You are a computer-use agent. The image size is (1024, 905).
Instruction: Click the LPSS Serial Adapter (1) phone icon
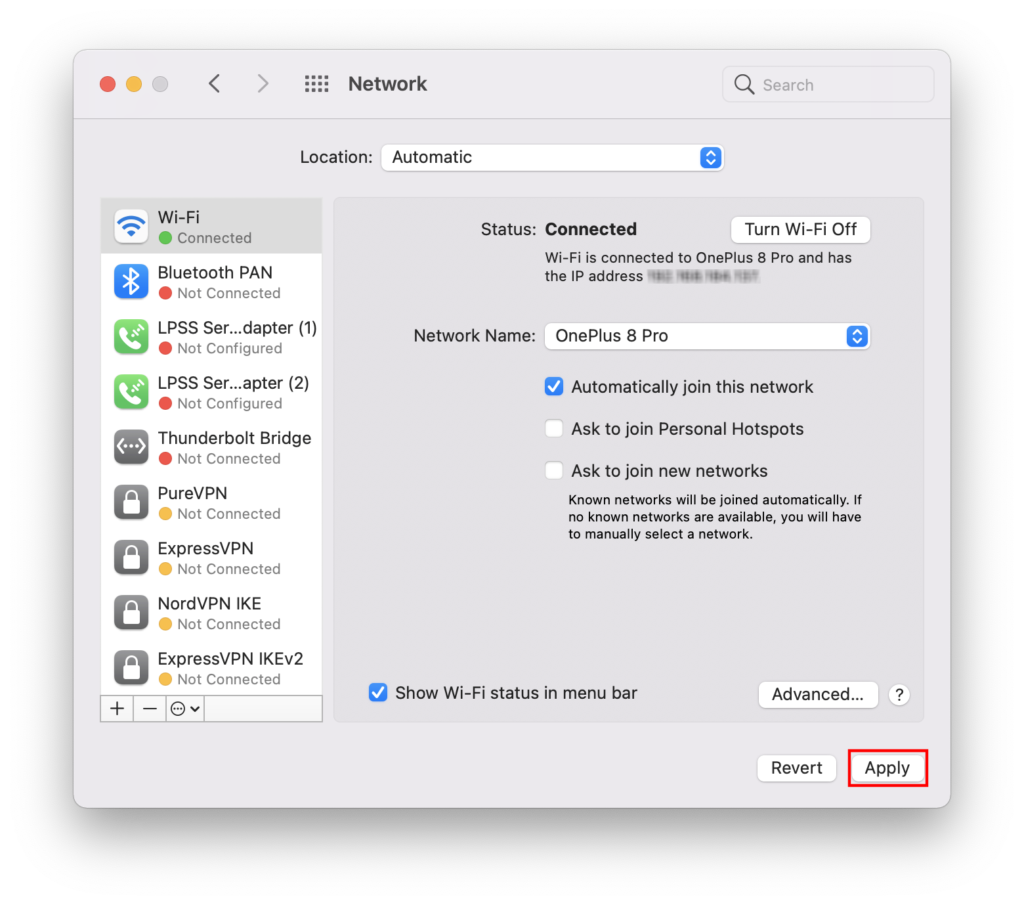[131, 337]
